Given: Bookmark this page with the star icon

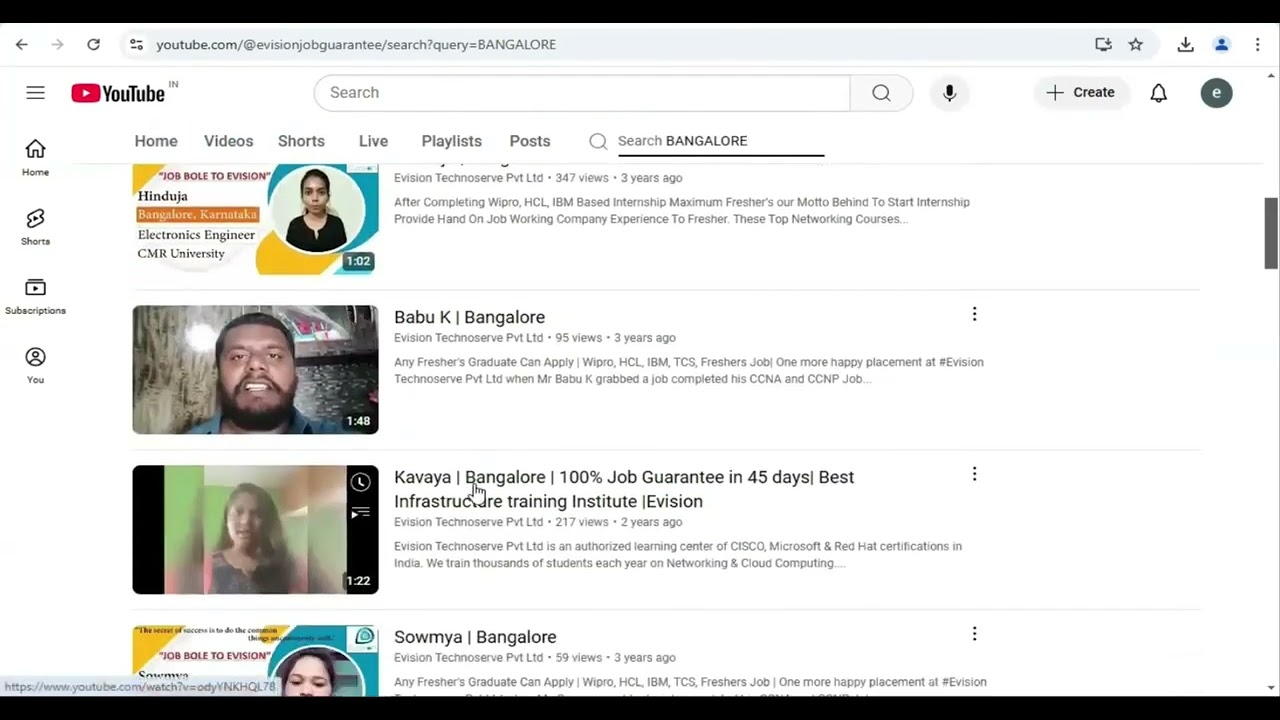Looking at the screenshot, I should [x=1136, y=44].
